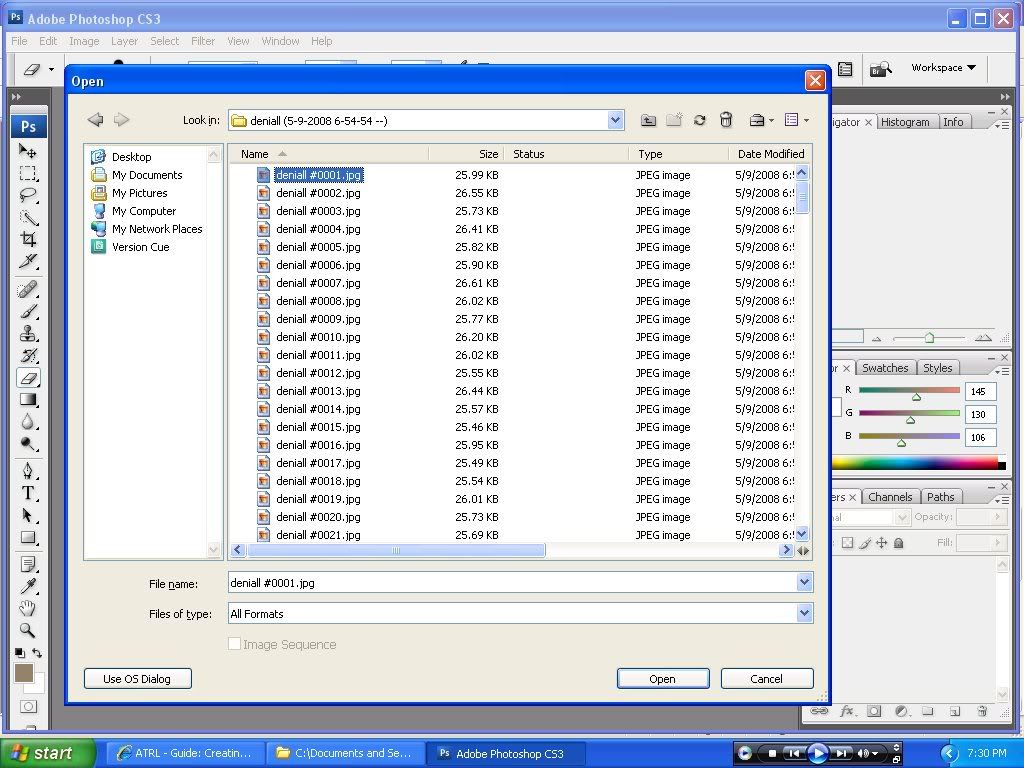
Task: Select the Notes tool
Action: point(27,564)
